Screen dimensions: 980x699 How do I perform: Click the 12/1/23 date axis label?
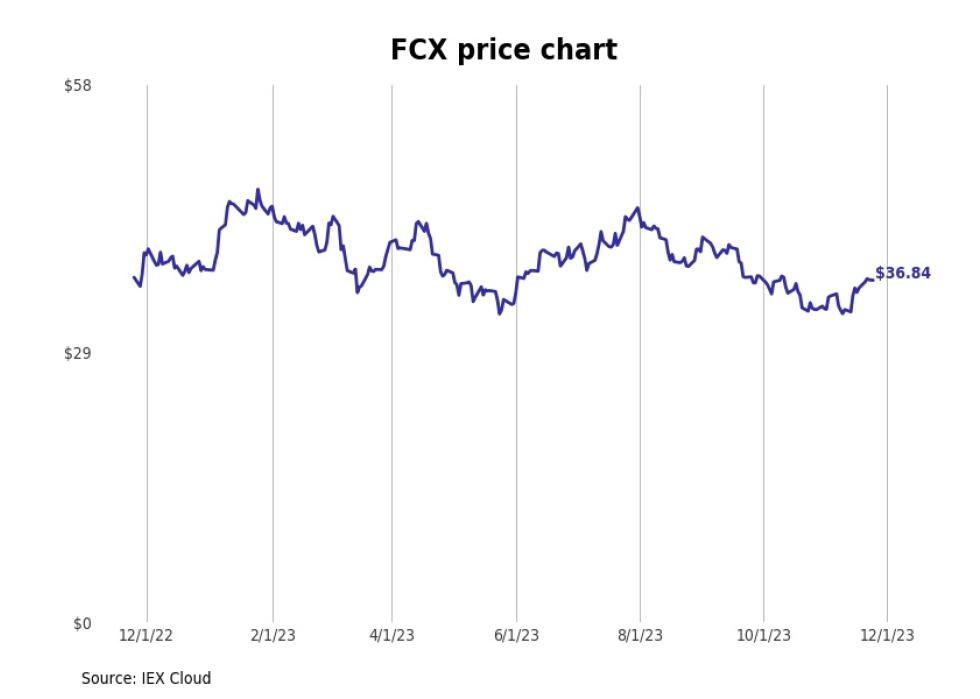[887, 635]
